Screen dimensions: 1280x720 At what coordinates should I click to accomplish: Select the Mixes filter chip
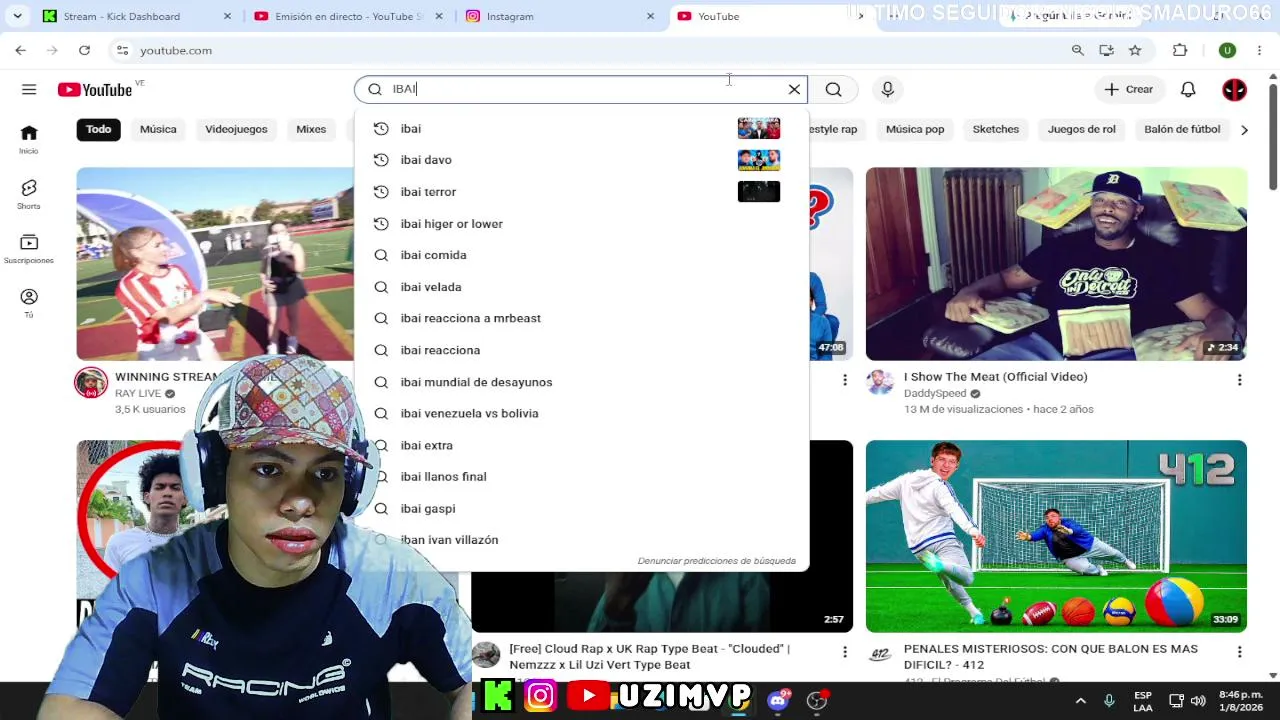[311, 129]
